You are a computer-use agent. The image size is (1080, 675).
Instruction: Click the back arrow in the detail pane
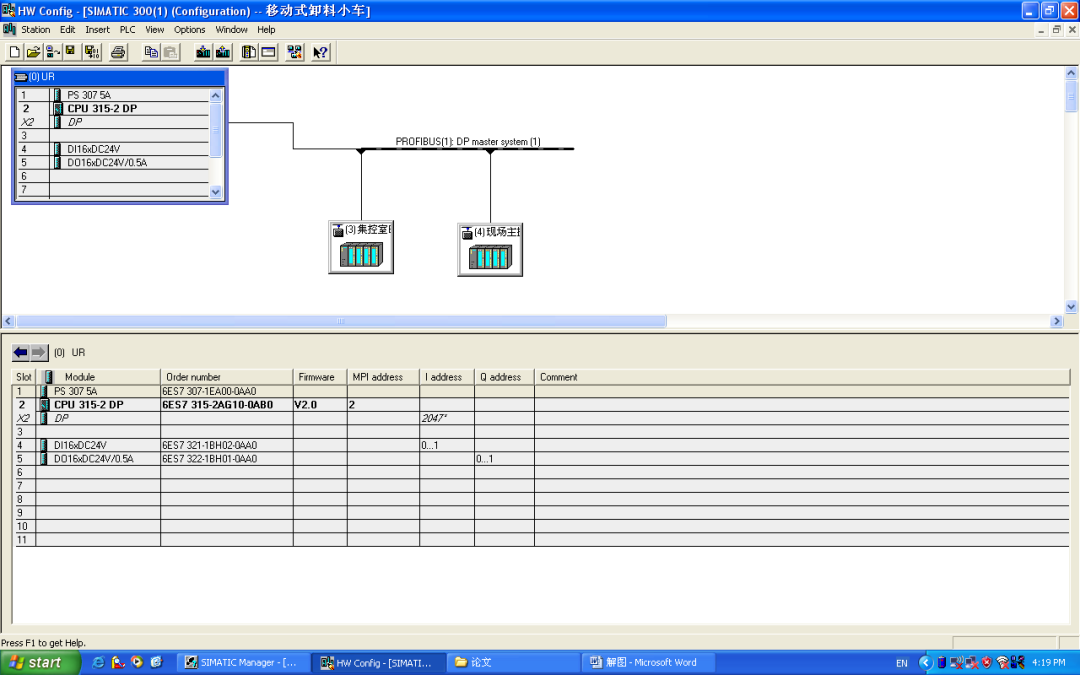tap(21, 353)
